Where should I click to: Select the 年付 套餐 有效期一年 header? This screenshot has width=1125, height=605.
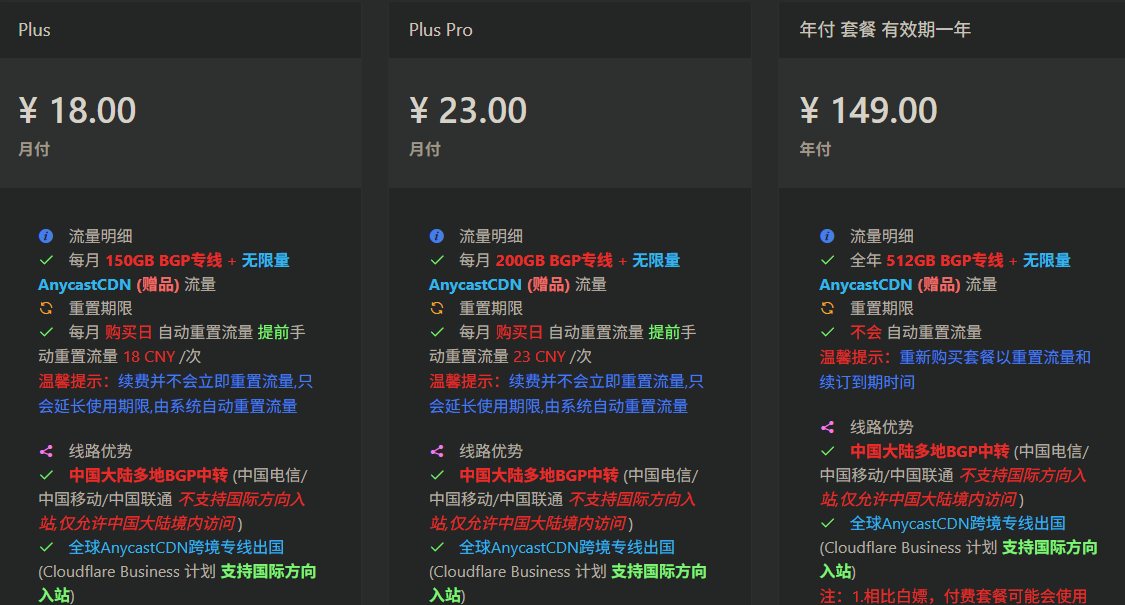click(x=885, y=29)
